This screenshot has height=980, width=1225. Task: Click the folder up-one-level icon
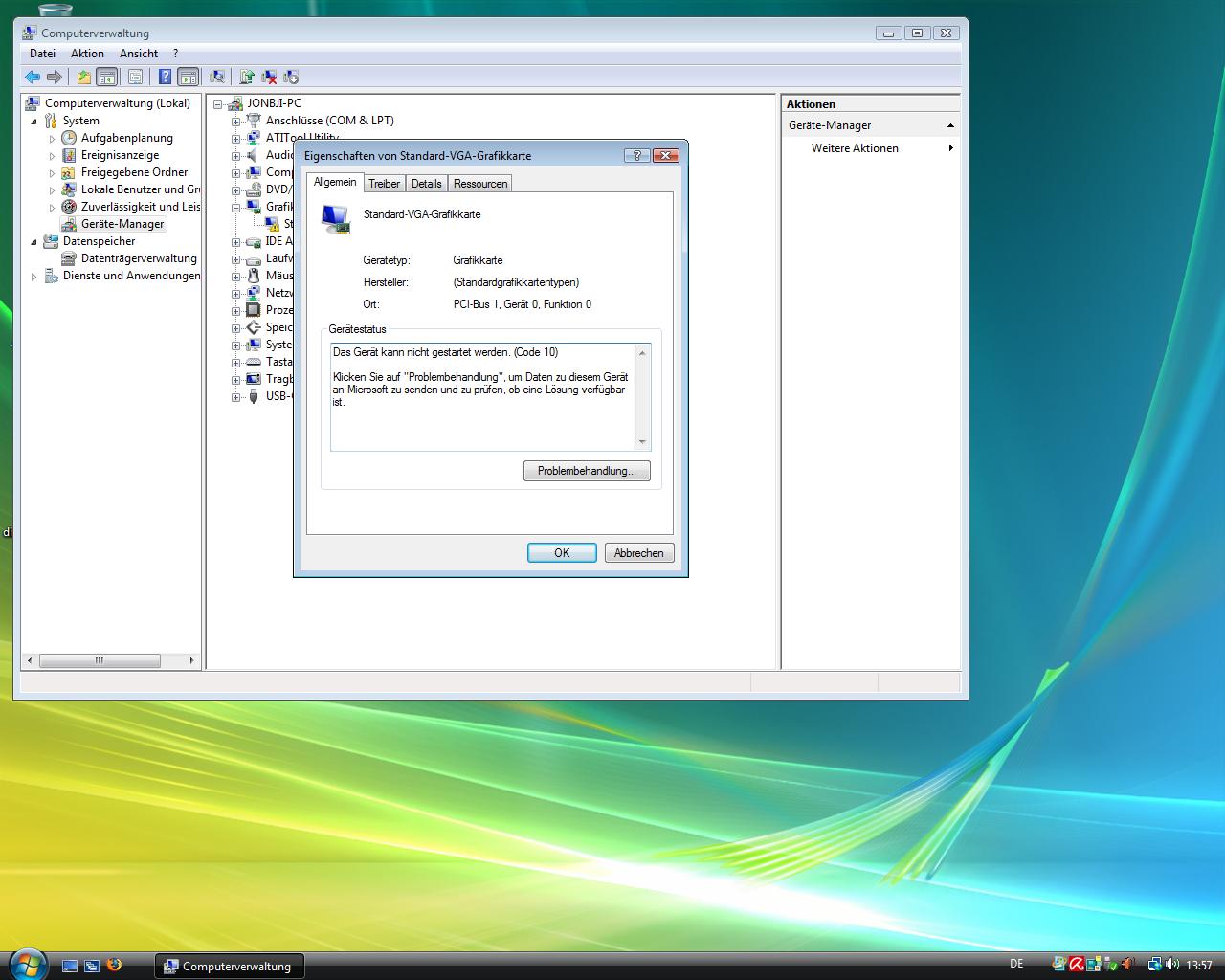[x=84, y=77]
